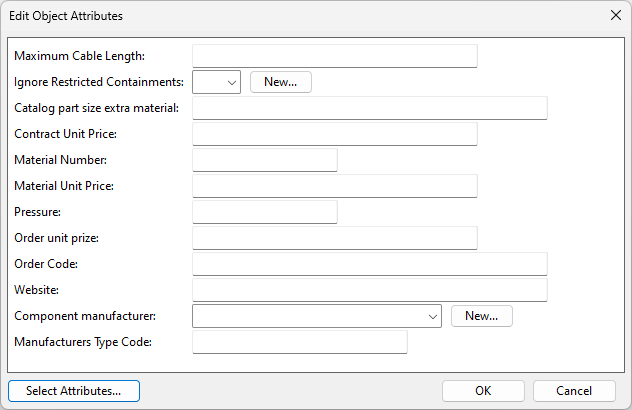
Task: Click New button beside Ignore Restricted Containments
Action: point(280,82)
